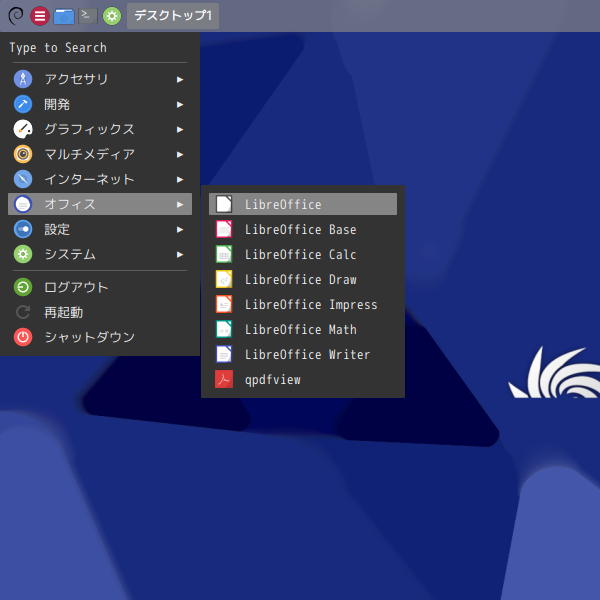The height and width of the screenshot is (600, 600).
Task: Click the qpdfview PDF icon
Action: (224, 379)
